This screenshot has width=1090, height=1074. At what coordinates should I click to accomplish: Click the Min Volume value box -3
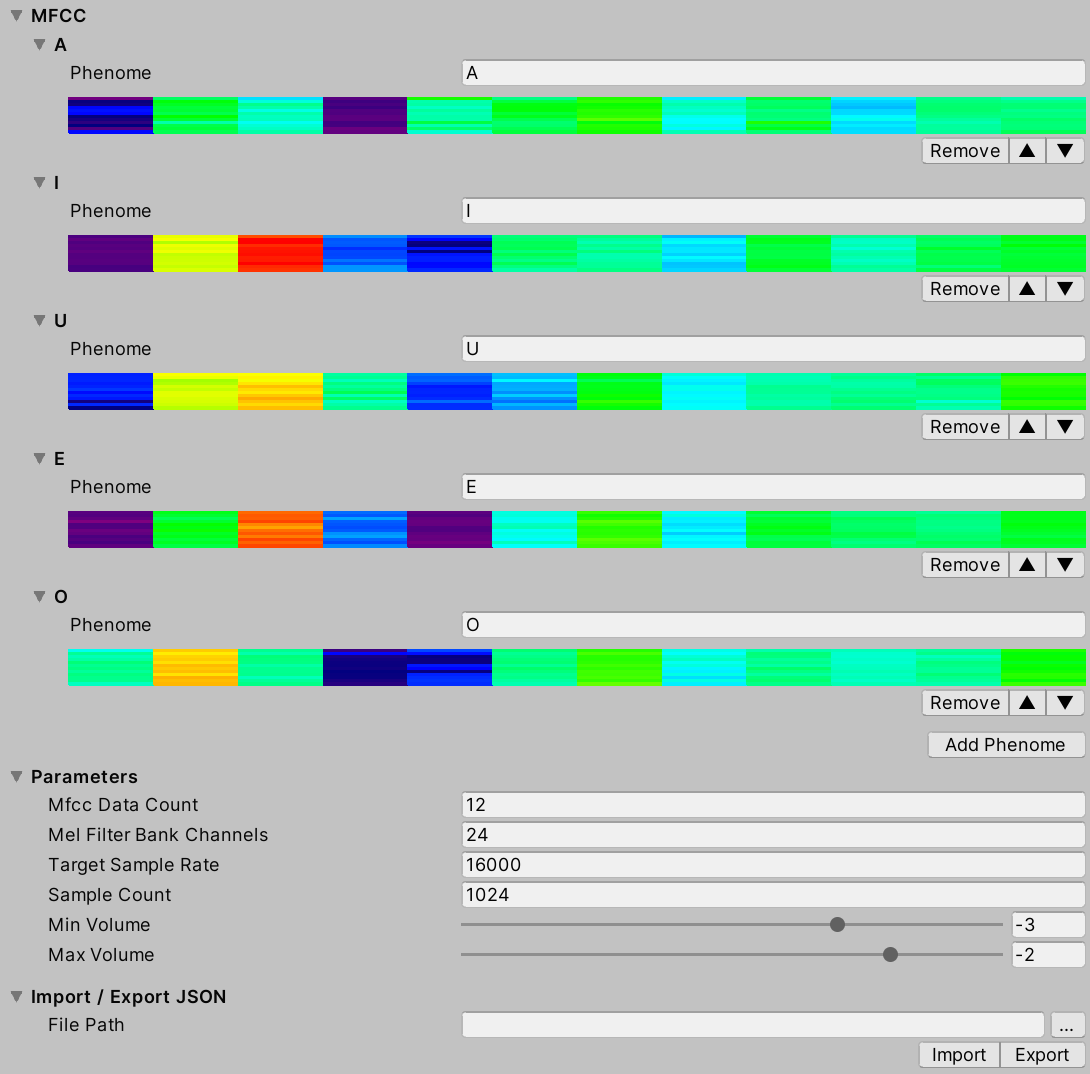1048,925
